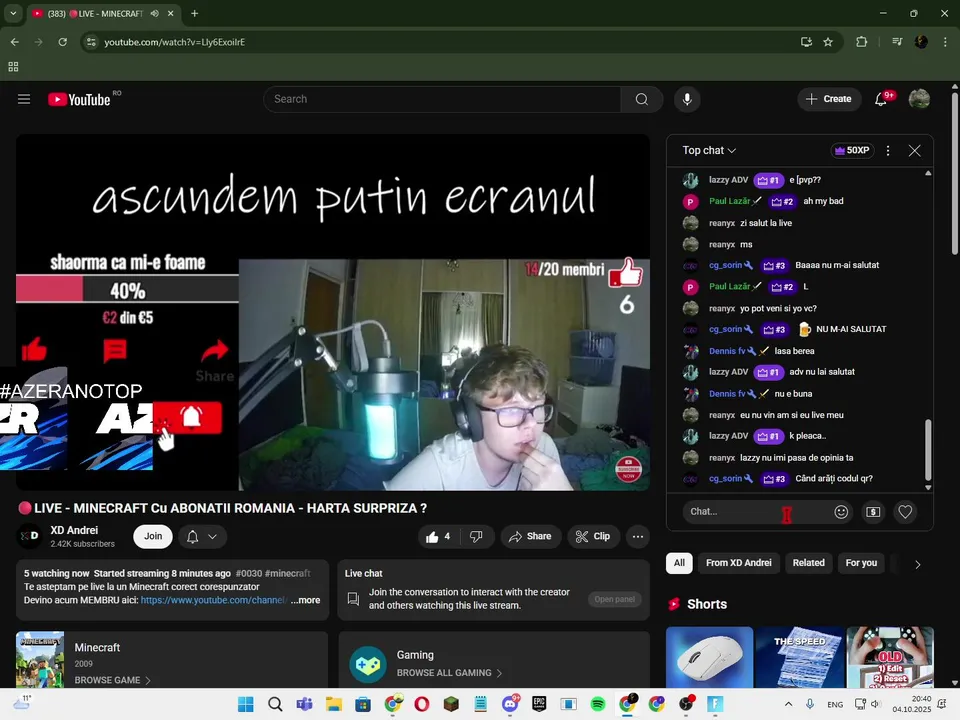Expand description with ...more
960x720 pixels.
[305, 600]
